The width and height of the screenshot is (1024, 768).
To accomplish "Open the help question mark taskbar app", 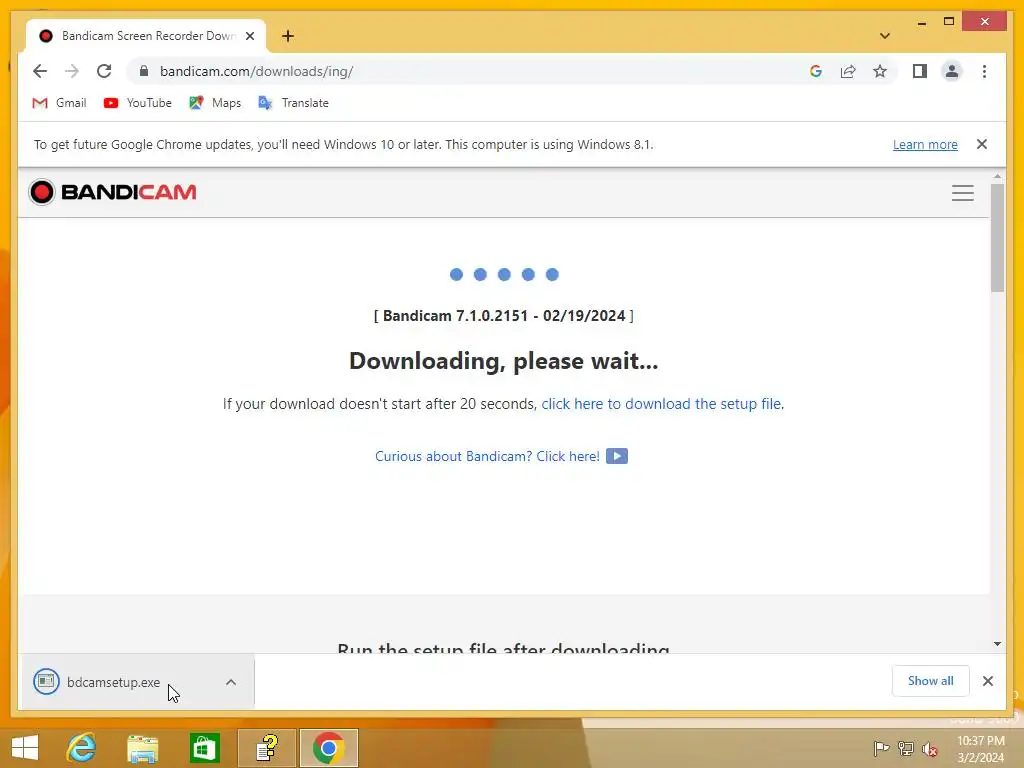I will tap(266, 748).
